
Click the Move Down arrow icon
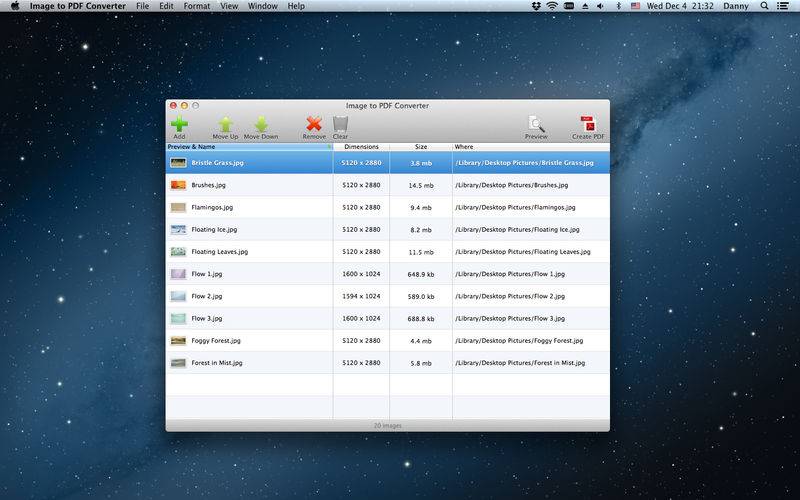[261, 124]
